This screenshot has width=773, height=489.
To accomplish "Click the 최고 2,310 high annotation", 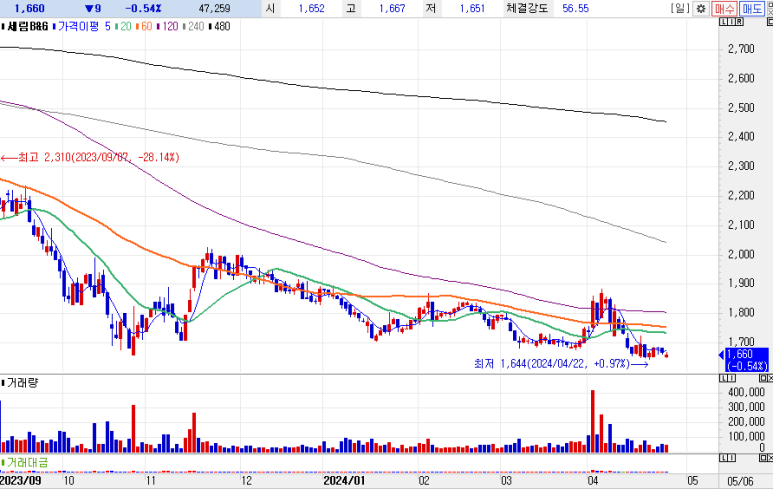I will pos(90,157).
